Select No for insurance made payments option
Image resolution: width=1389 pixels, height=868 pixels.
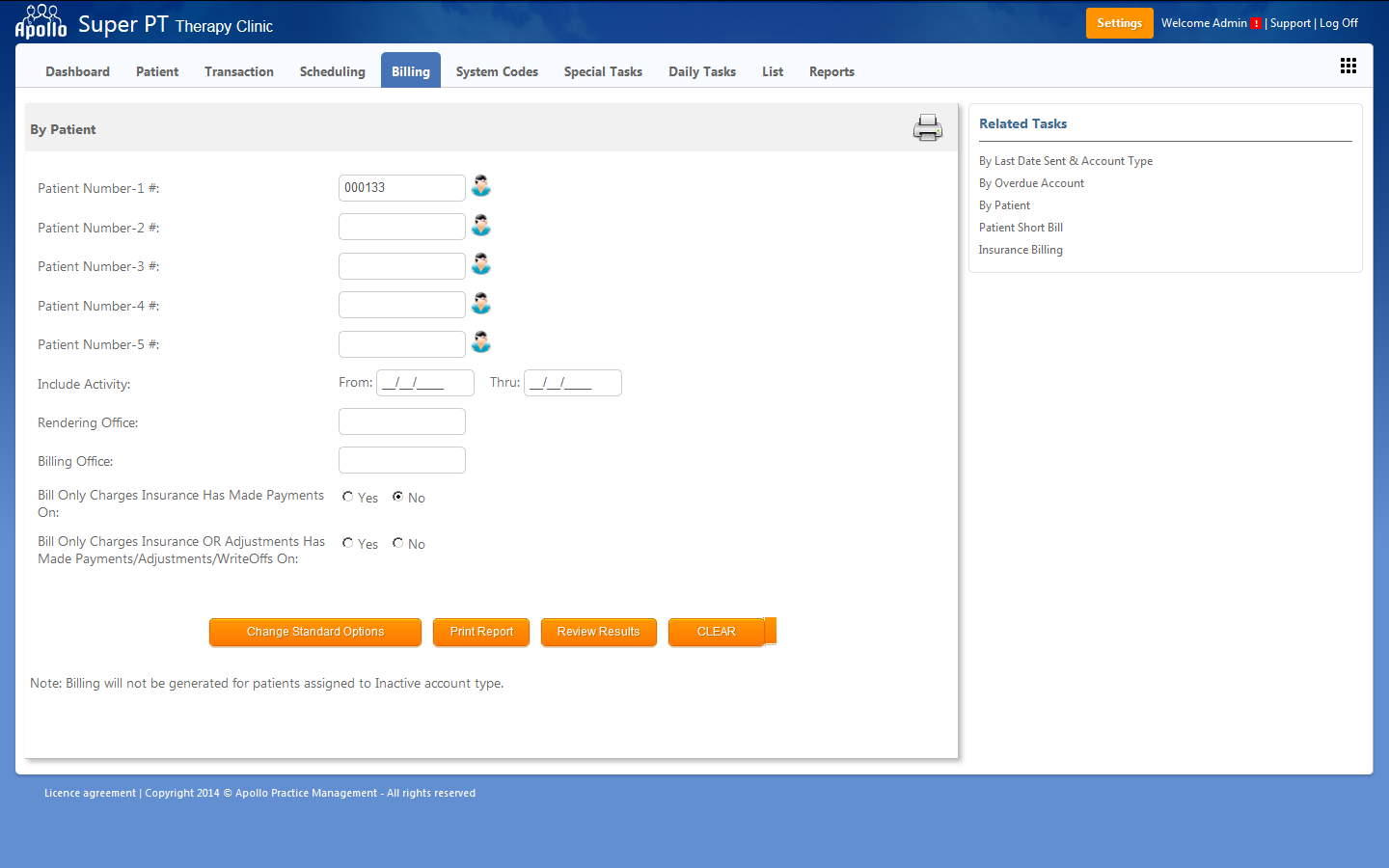pos(398,497)
